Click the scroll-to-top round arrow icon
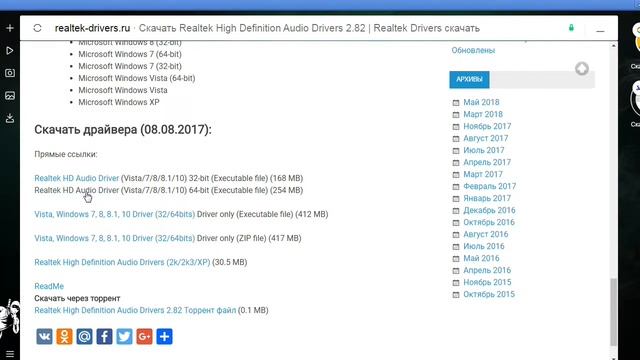This screenshot has width=640, height=360. pos(582,69)
